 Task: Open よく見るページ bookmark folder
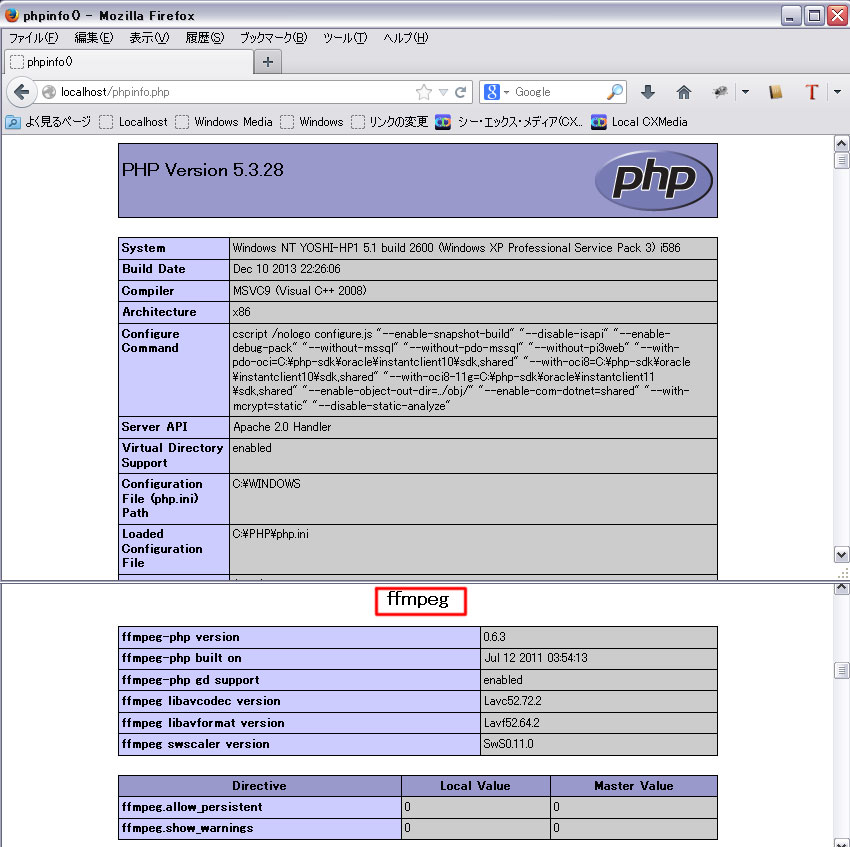(48, 121)
